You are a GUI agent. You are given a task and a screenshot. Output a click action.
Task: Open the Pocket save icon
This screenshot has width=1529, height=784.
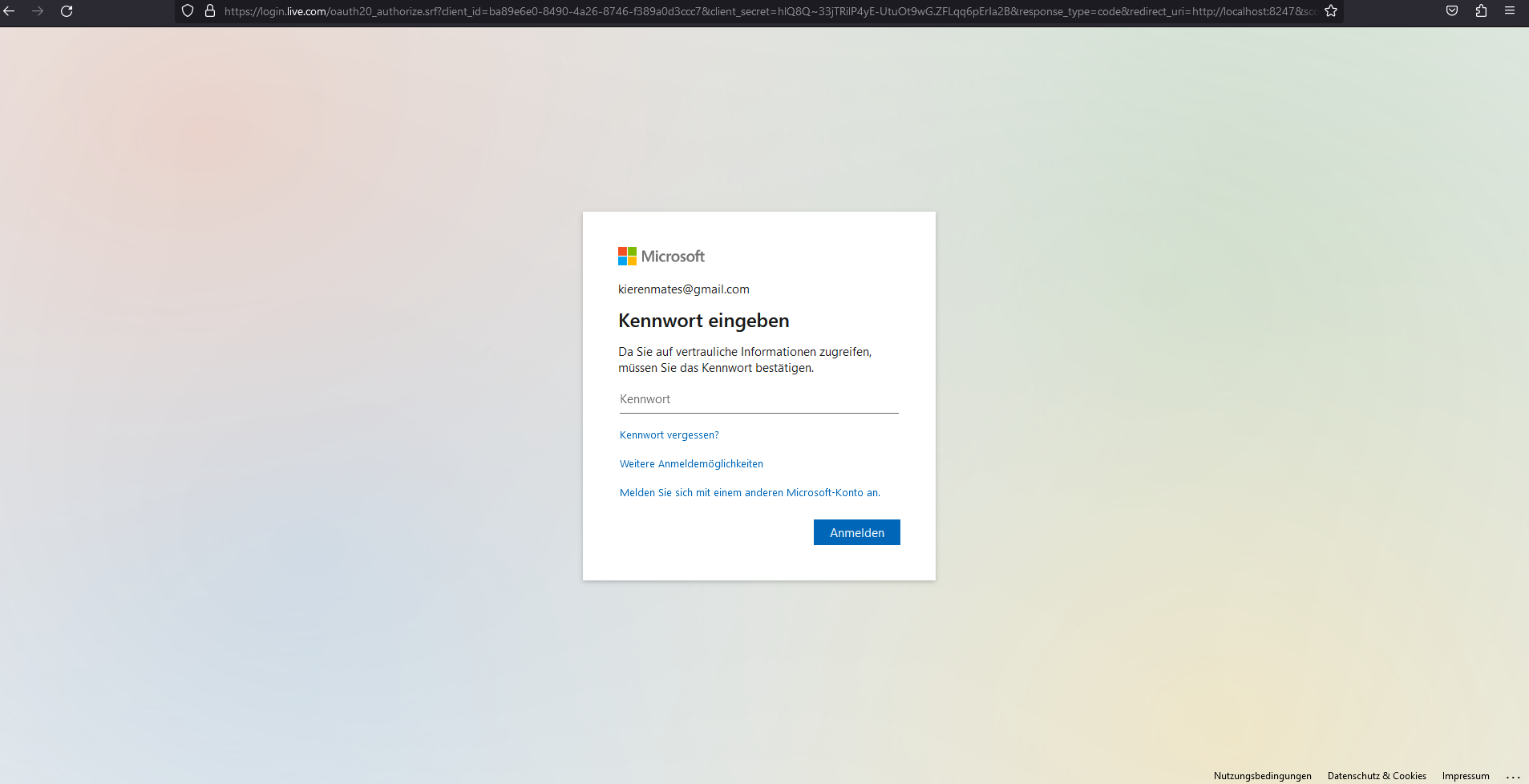point(1452,11)
